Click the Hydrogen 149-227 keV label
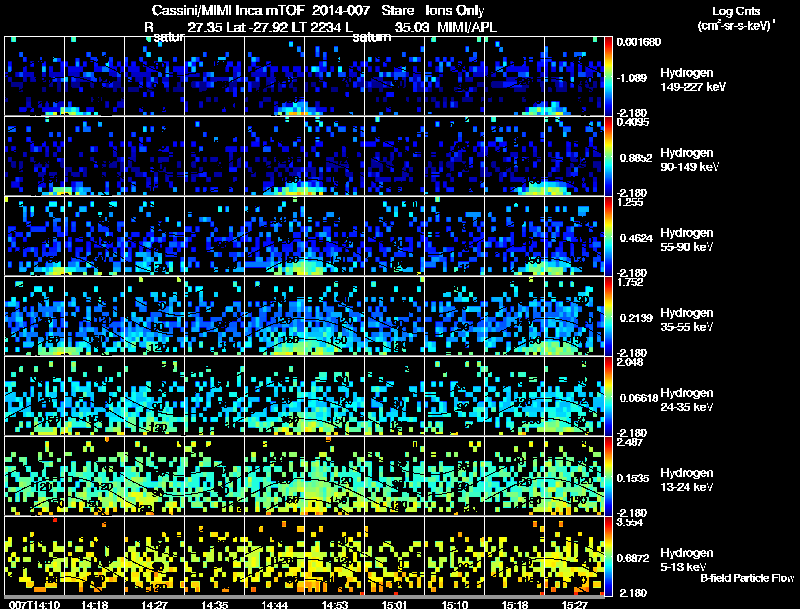 (x=693, y=80)
